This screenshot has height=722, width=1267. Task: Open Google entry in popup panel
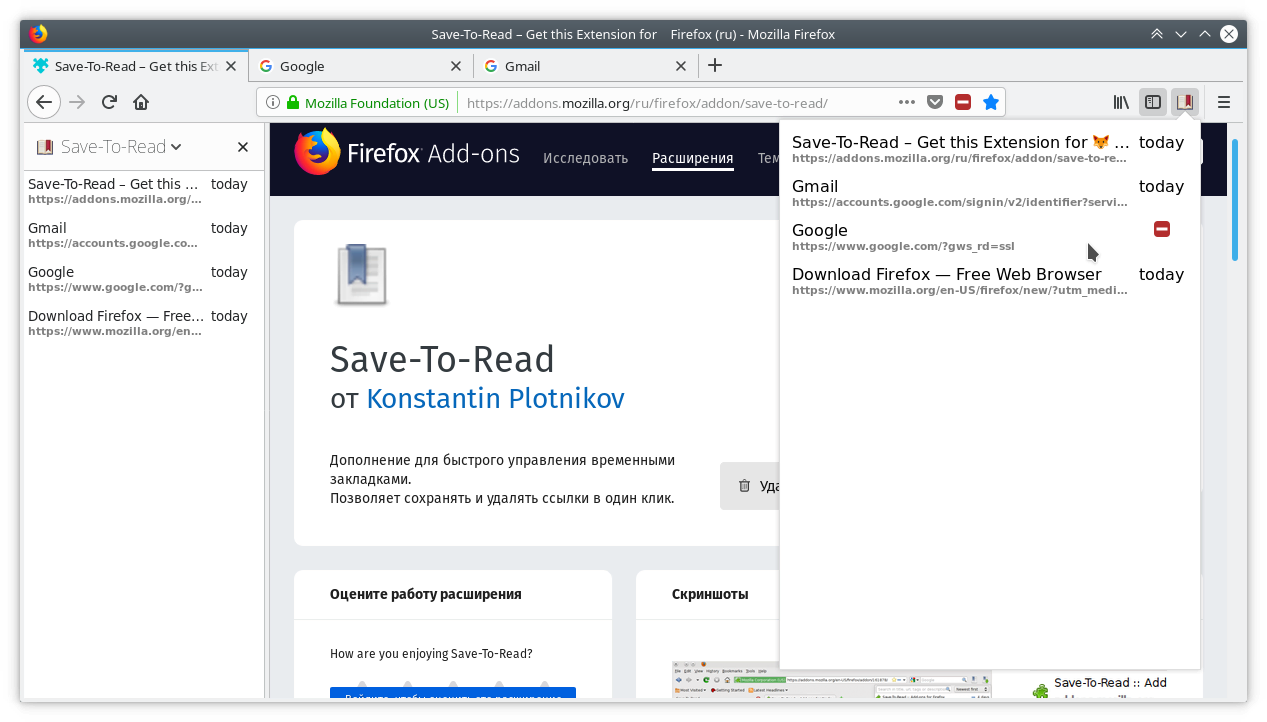989,237
